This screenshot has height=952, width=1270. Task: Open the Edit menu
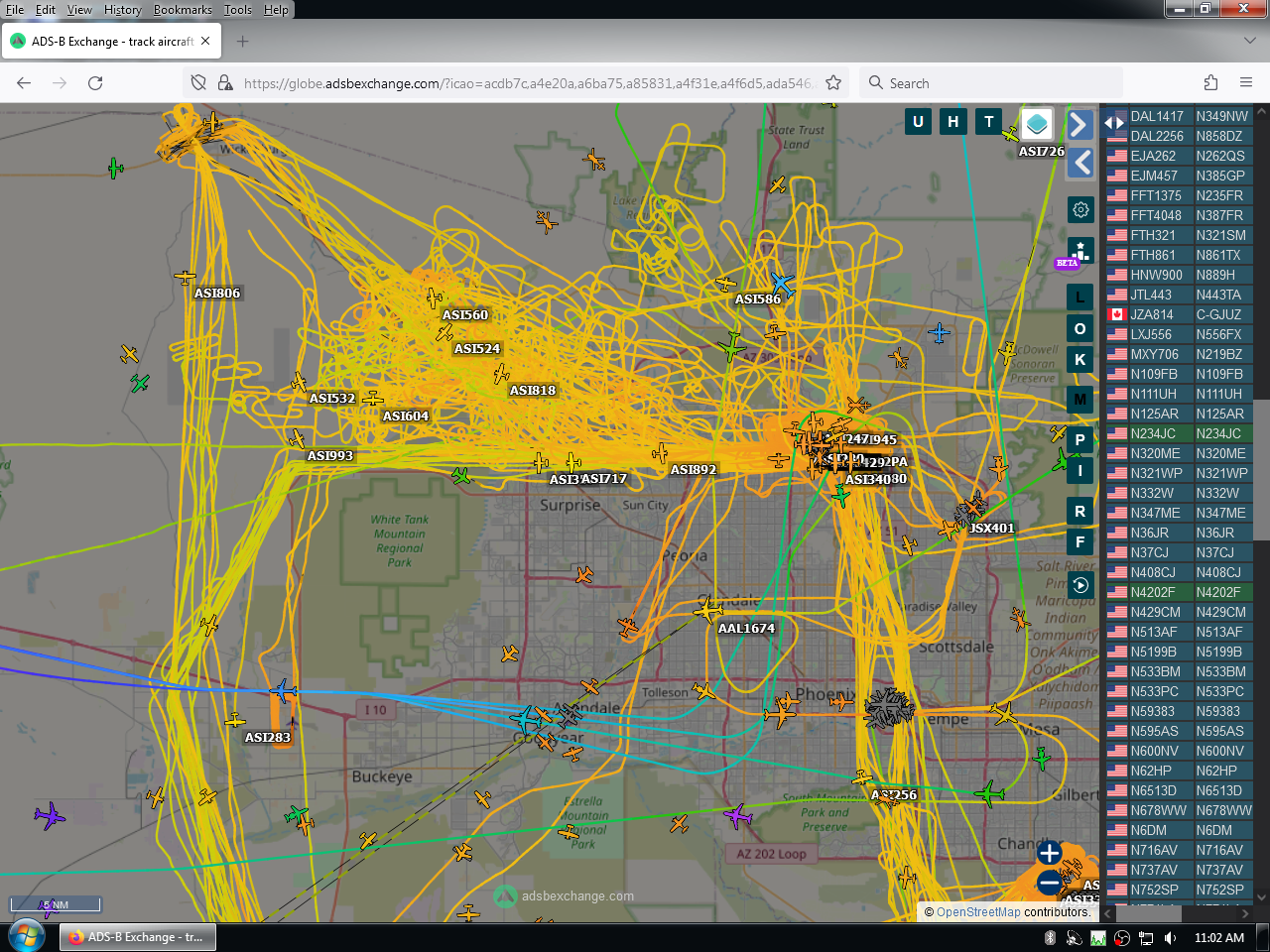tap(46, 10)
